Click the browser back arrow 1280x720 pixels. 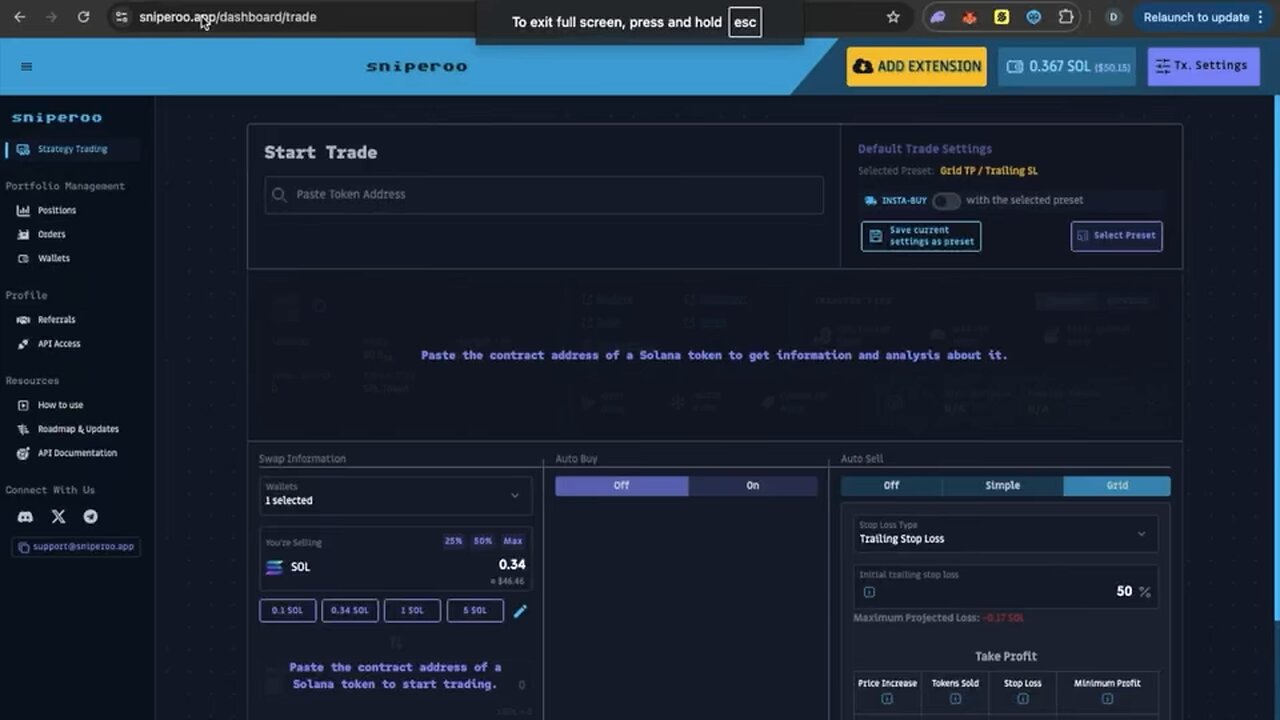(x=20, y=17)
